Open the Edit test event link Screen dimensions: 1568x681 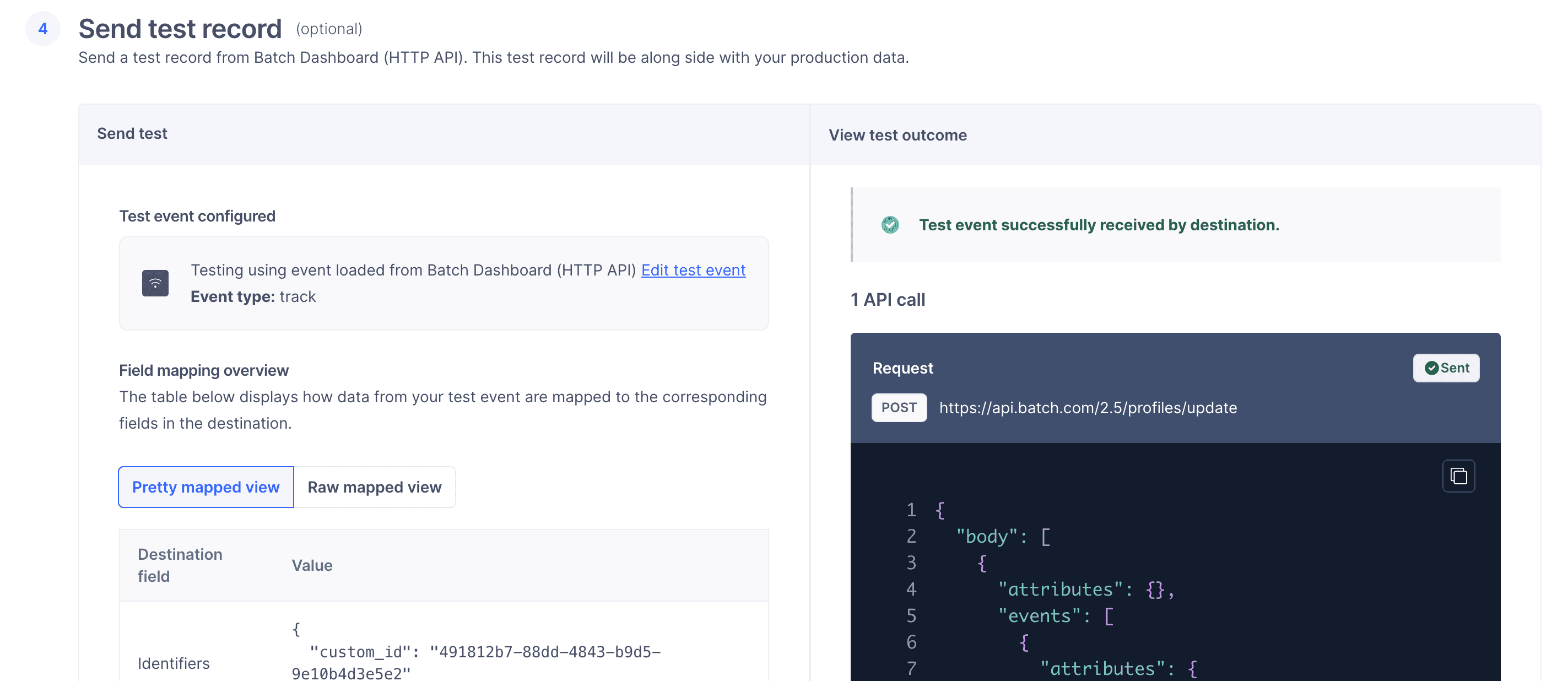(x=693, y=269)
